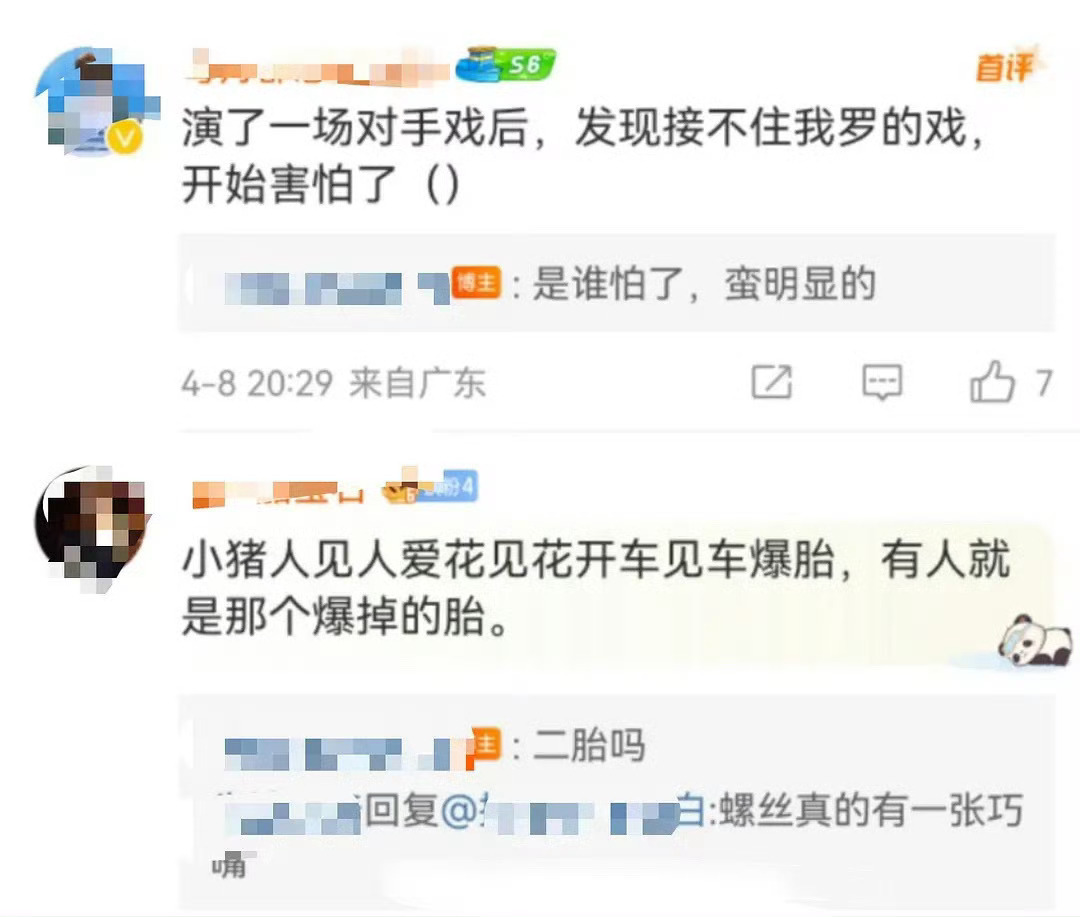Tap the like count 7
The image size is (1080, 917).
click(1044, 383)
